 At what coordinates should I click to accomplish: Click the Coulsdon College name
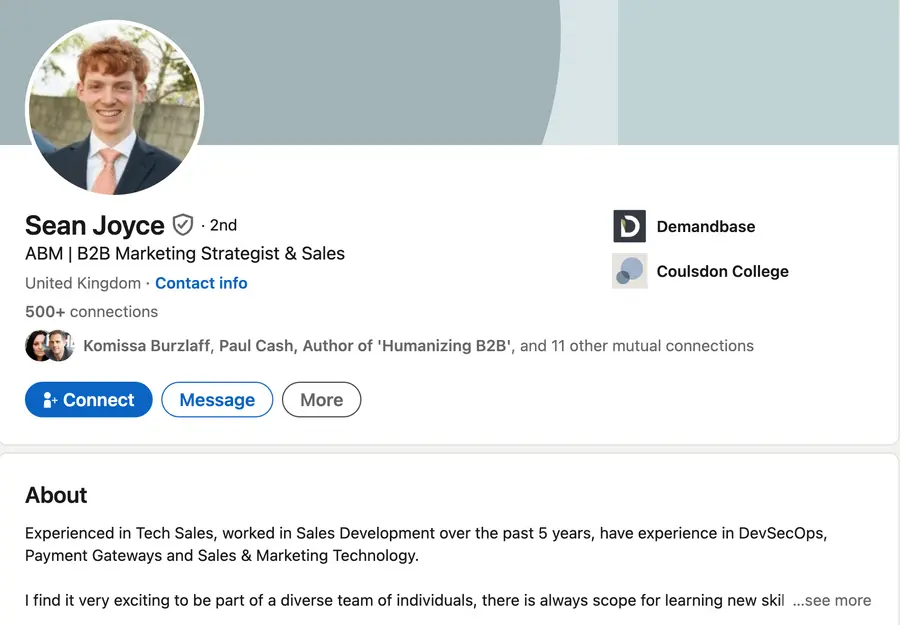722,271
